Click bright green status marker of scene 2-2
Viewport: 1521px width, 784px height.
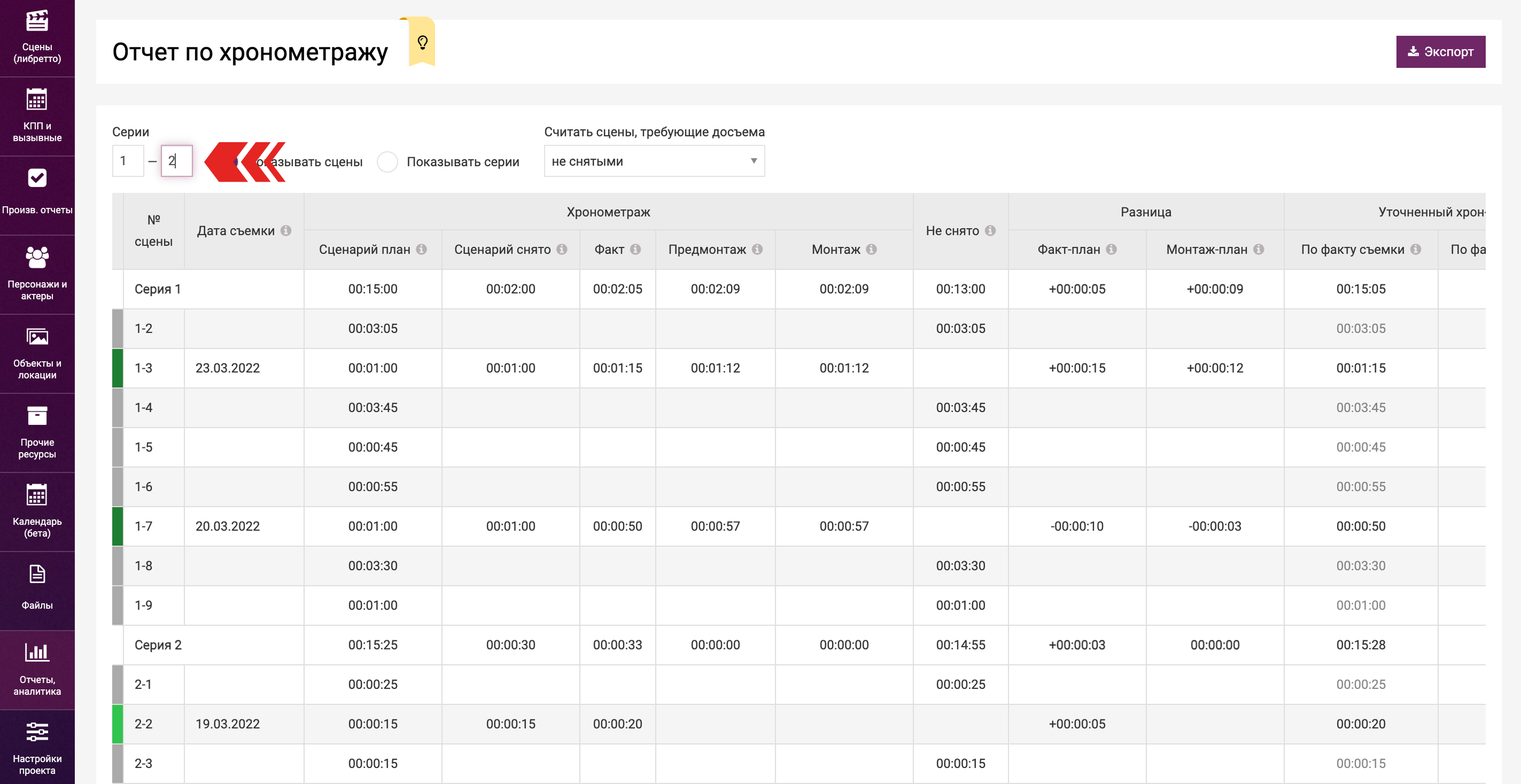(x=118, y=724)
